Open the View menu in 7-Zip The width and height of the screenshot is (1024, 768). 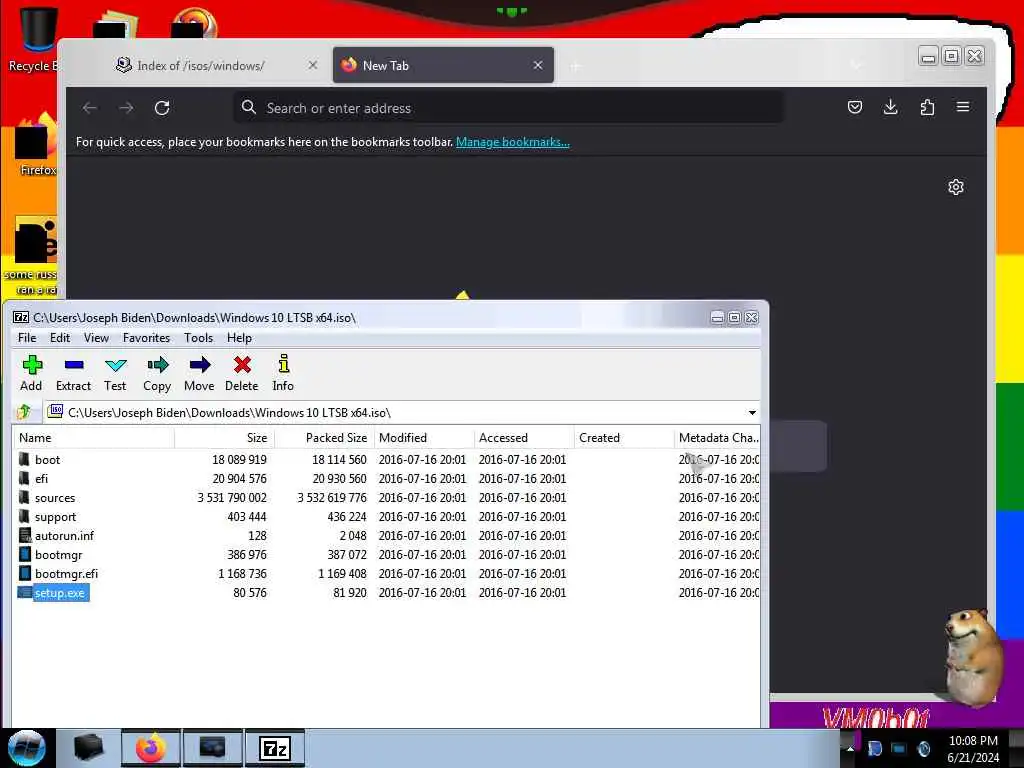pyautogui.click(x=96, y=338)
